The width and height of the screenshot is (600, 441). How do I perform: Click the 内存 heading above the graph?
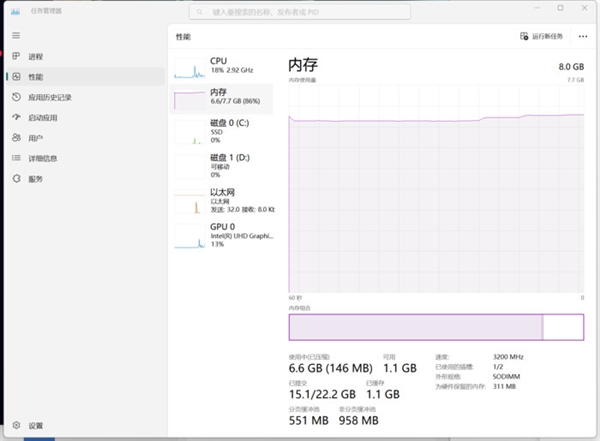pyautogui.click(x=303, y=65)
